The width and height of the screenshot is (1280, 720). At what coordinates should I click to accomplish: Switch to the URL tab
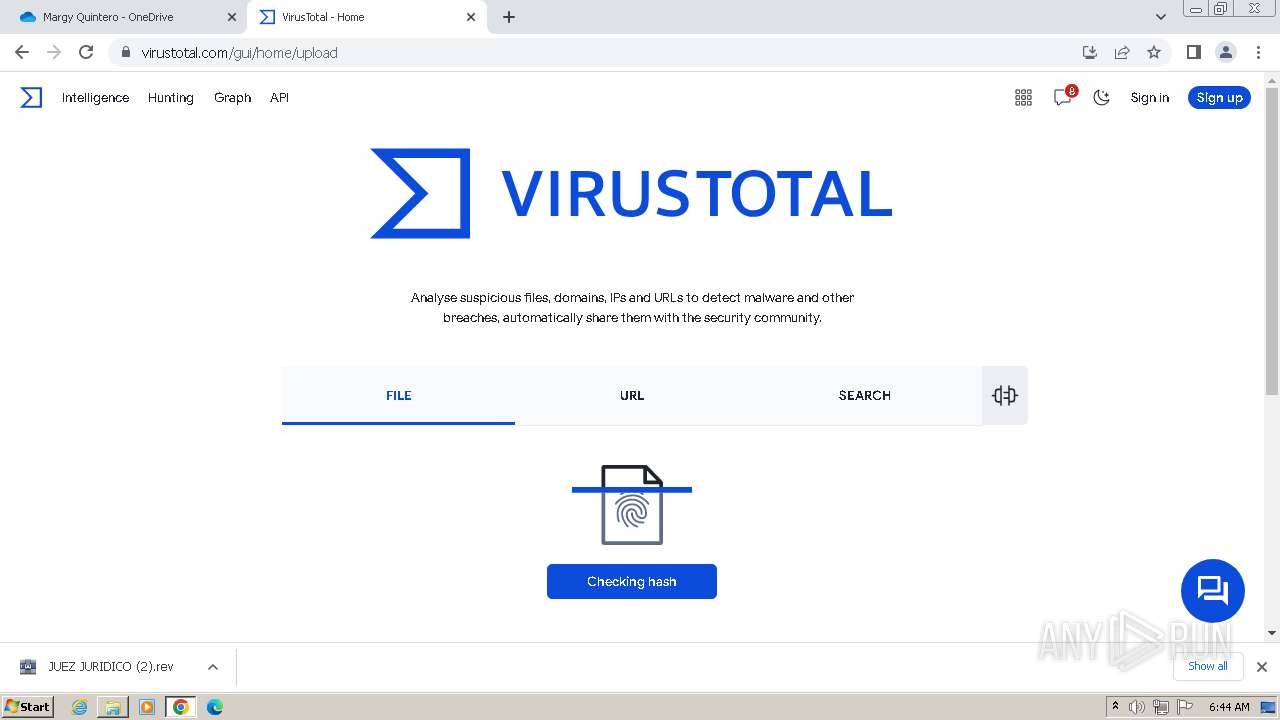(632, 395)
